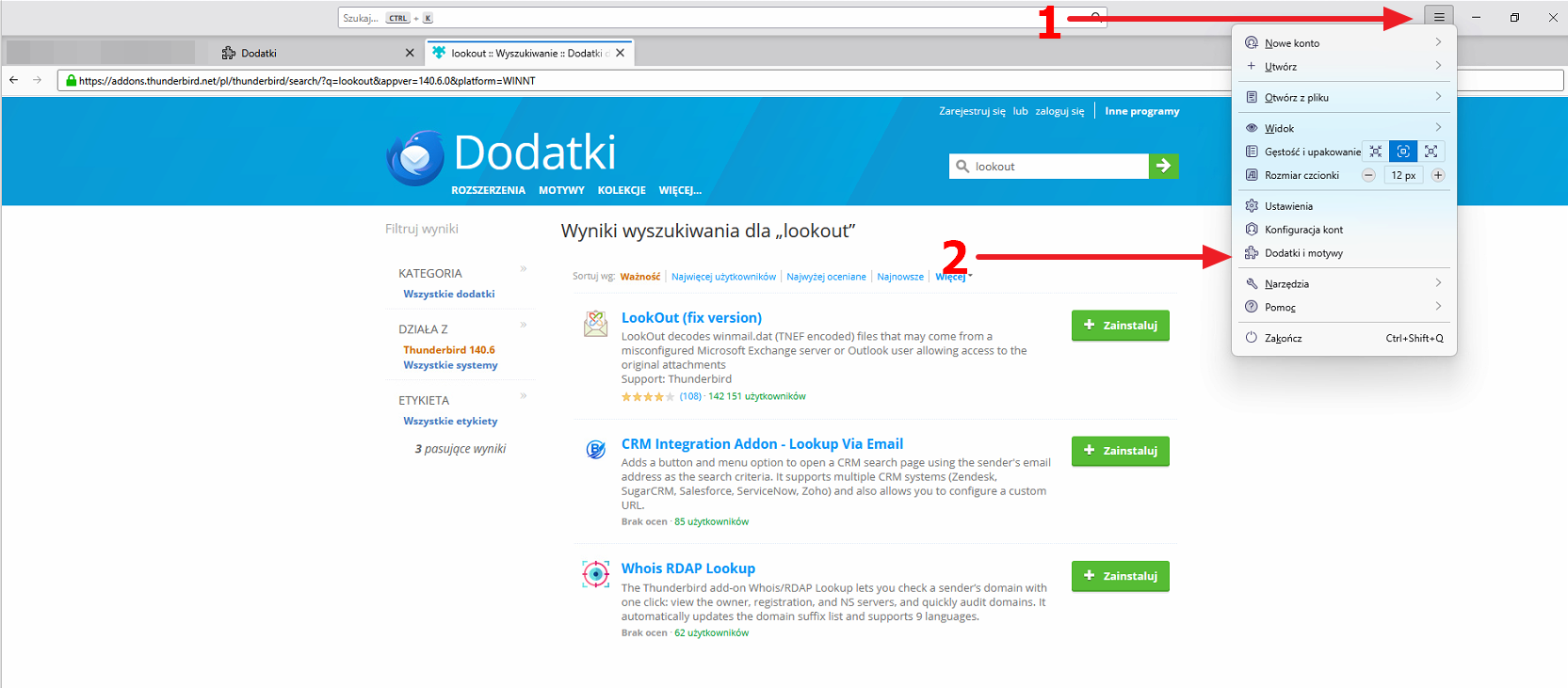The image size is (1568, 688).
Task: Increase font size with the plus button
Action: 1438,175
